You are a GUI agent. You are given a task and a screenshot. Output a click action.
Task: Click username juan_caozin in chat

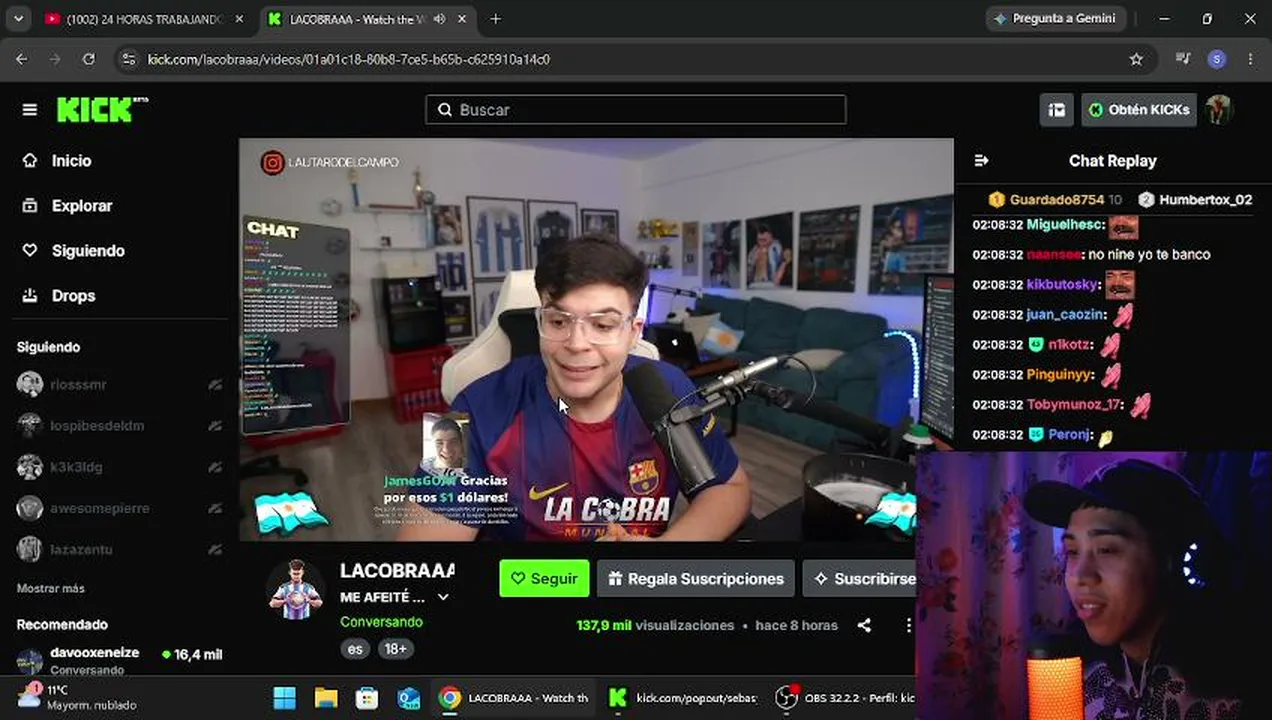(x=1066, y=315)
